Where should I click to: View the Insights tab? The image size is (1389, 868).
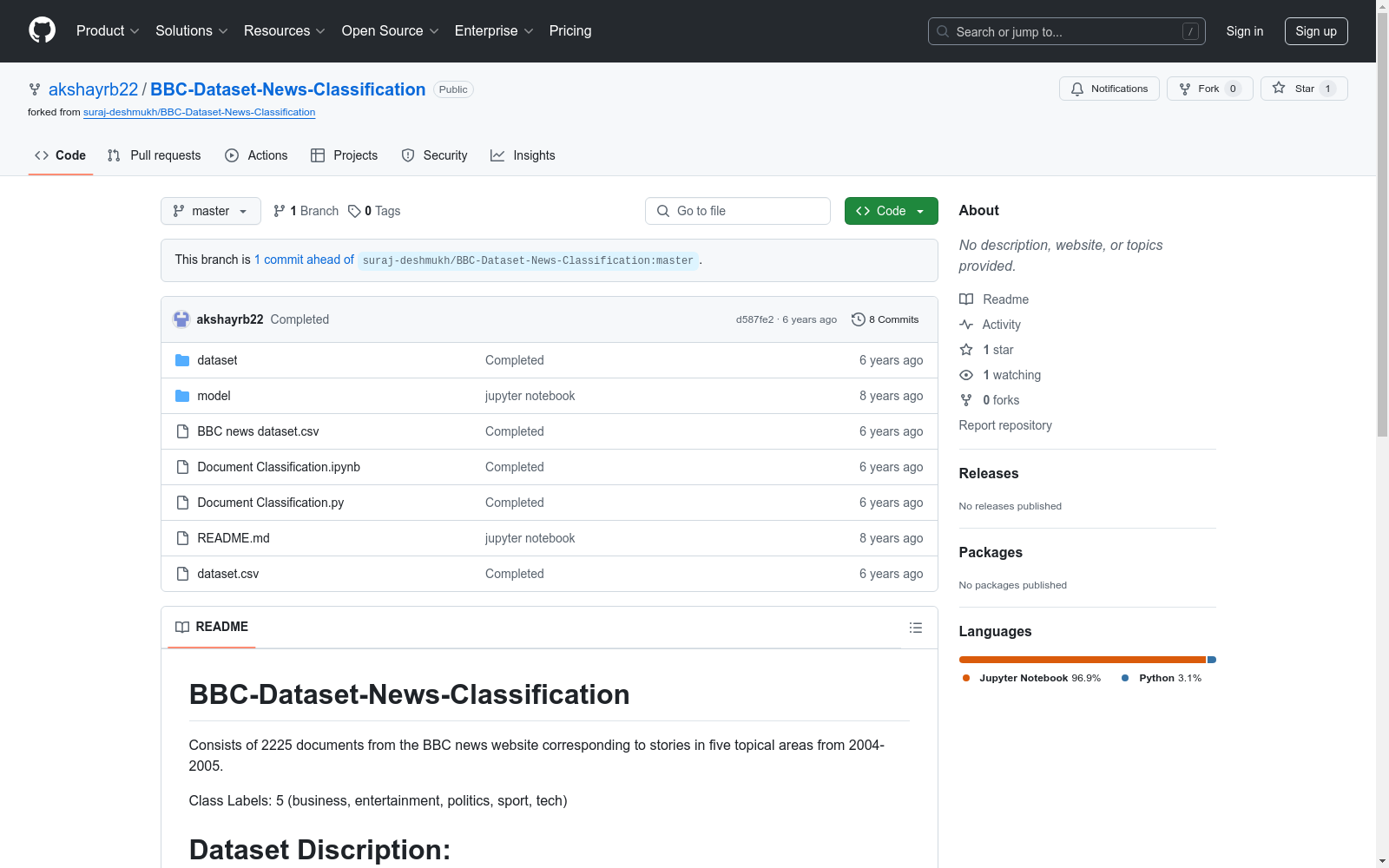pyautogui.click(x=523, y=155)
